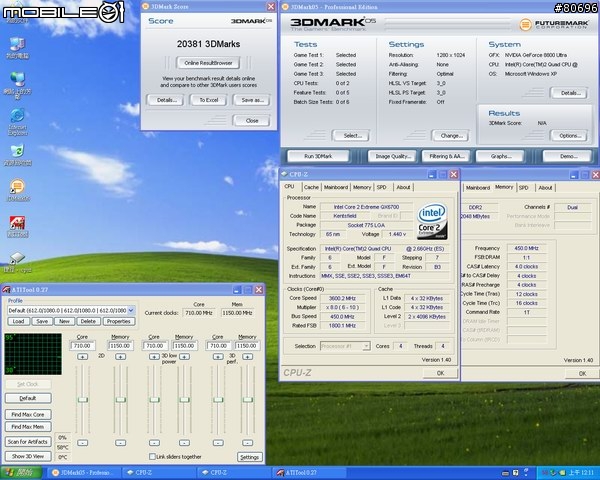Click Details in 3DMark Score window
This screenshot has width=600, height=480.
pyautogui.click(x=166, y=100)
